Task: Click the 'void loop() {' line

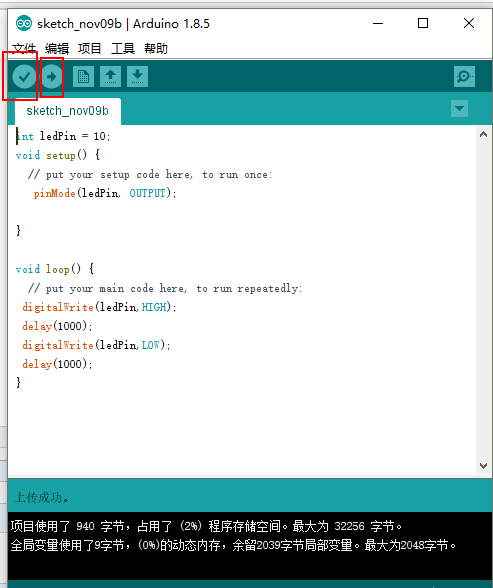Action: pyautogui.click(x=55, y=269)
